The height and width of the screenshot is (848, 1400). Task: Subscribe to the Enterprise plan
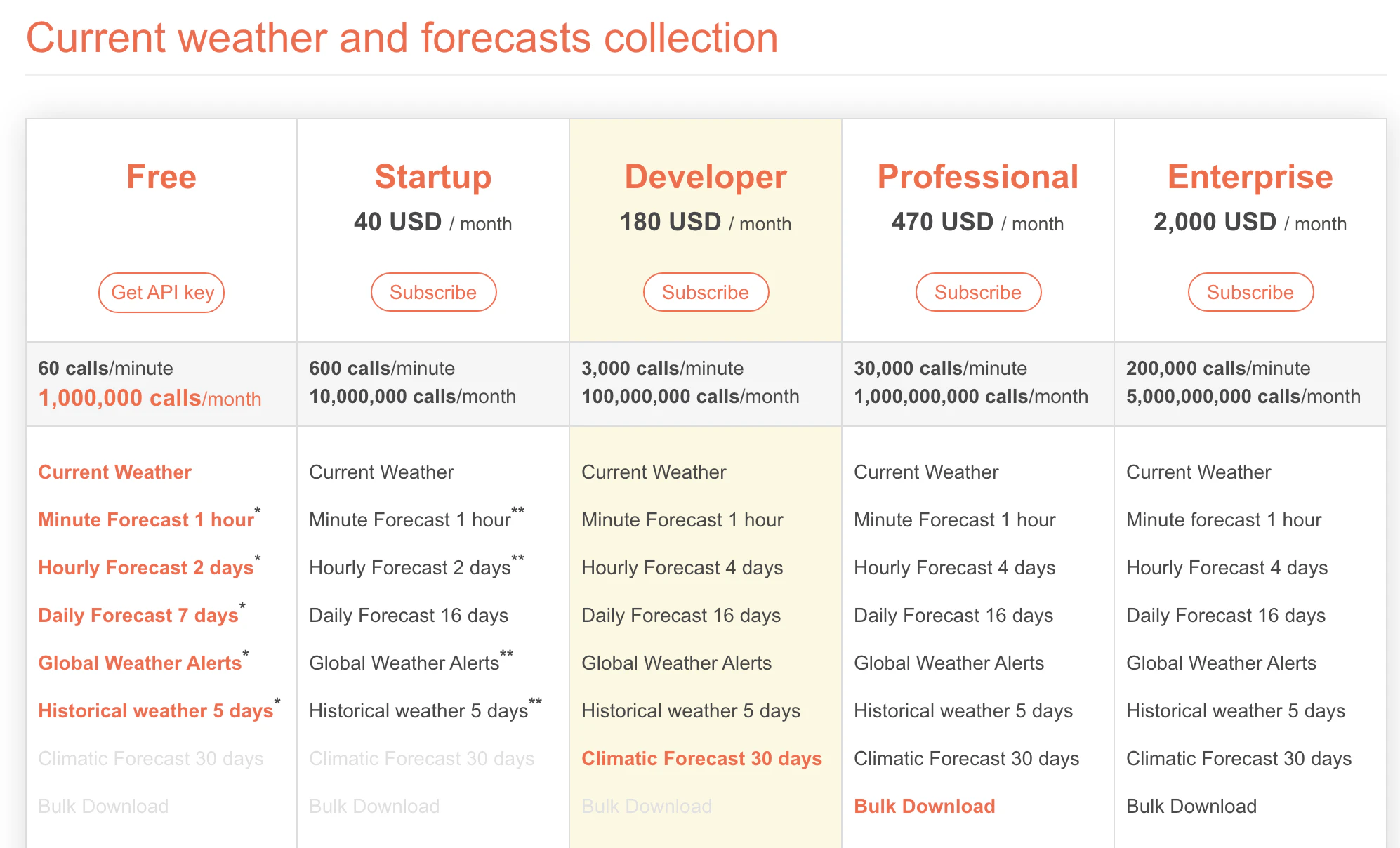pyautogui.click(x=1250, y=292)
